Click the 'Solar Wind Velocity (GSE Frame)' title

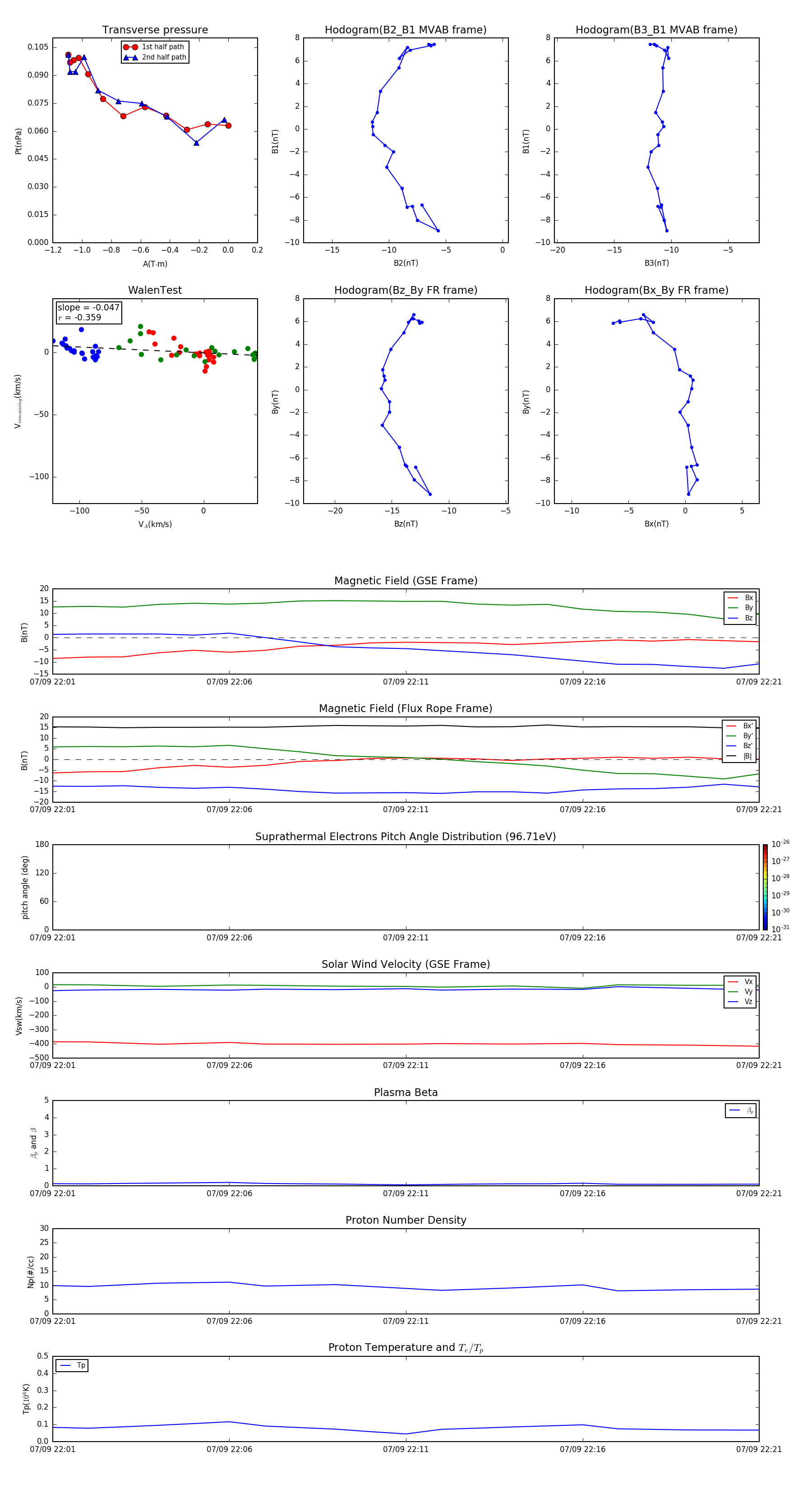pos(406,965)
